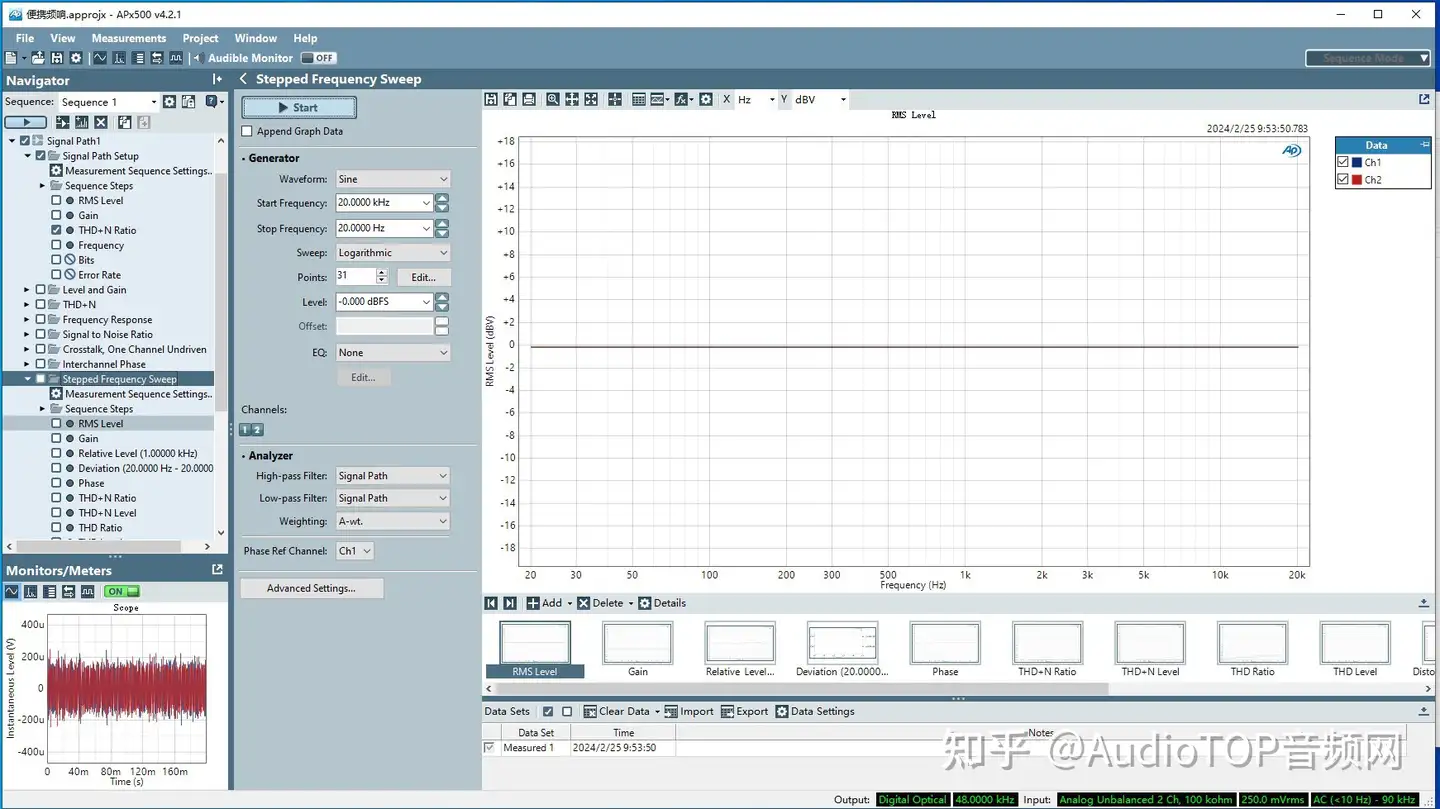
Task: Copy graph to clipboard icon
Action: point(510,99)
